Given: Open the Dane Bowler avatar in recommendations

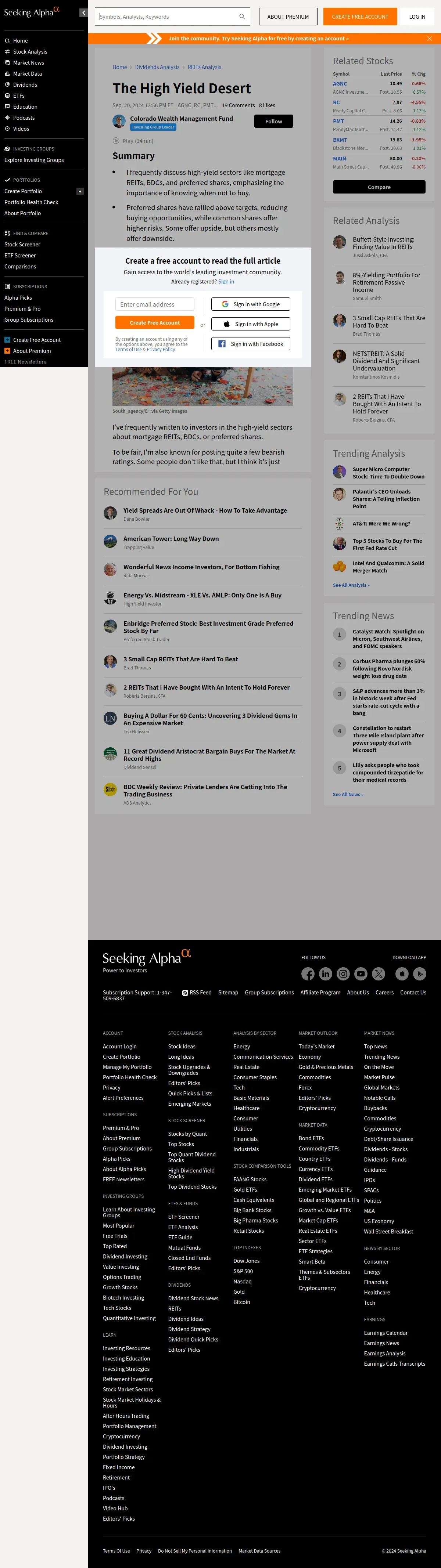Looking at the screenshot, I should (x=110, y=513).
